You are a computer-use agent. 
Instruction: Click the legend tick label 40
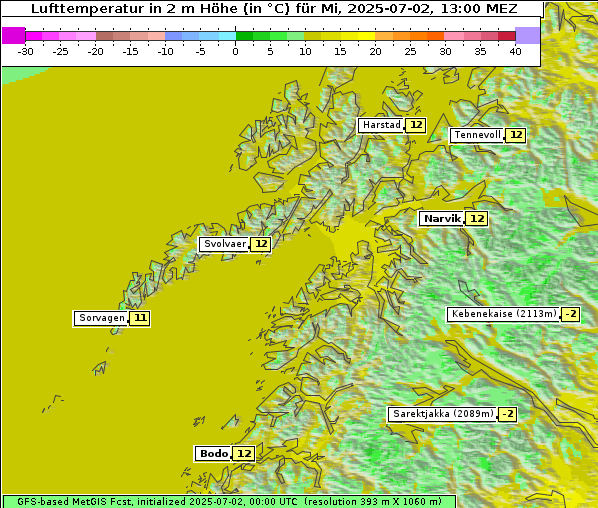pos(515,51)
